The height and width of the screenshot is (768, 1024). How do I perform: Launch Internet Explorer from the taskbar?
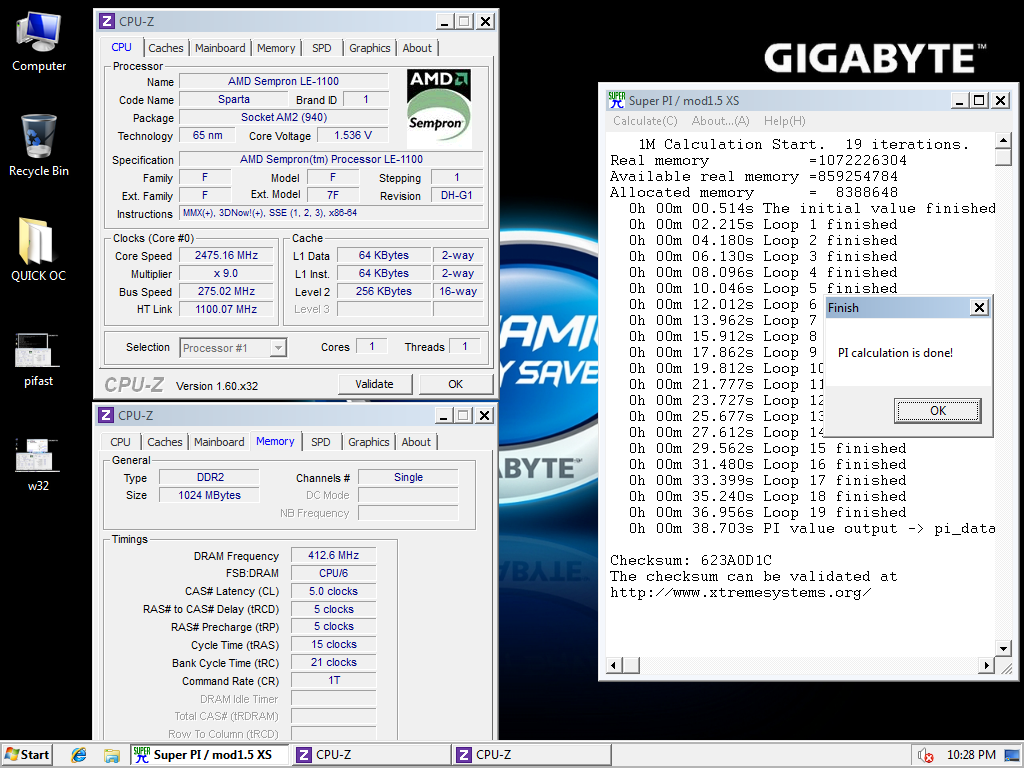coord(79,755)
